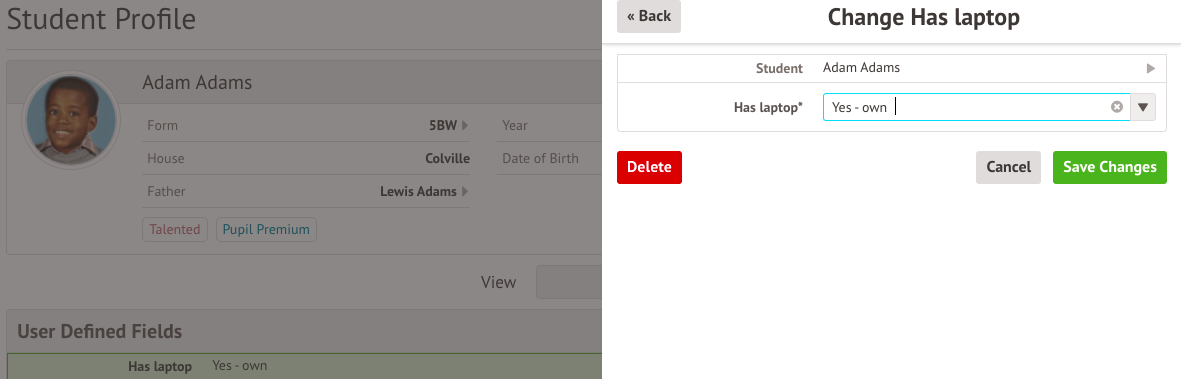Open form 5BW arrow link
Screen dimensions: 1181x379
[465, 126]
